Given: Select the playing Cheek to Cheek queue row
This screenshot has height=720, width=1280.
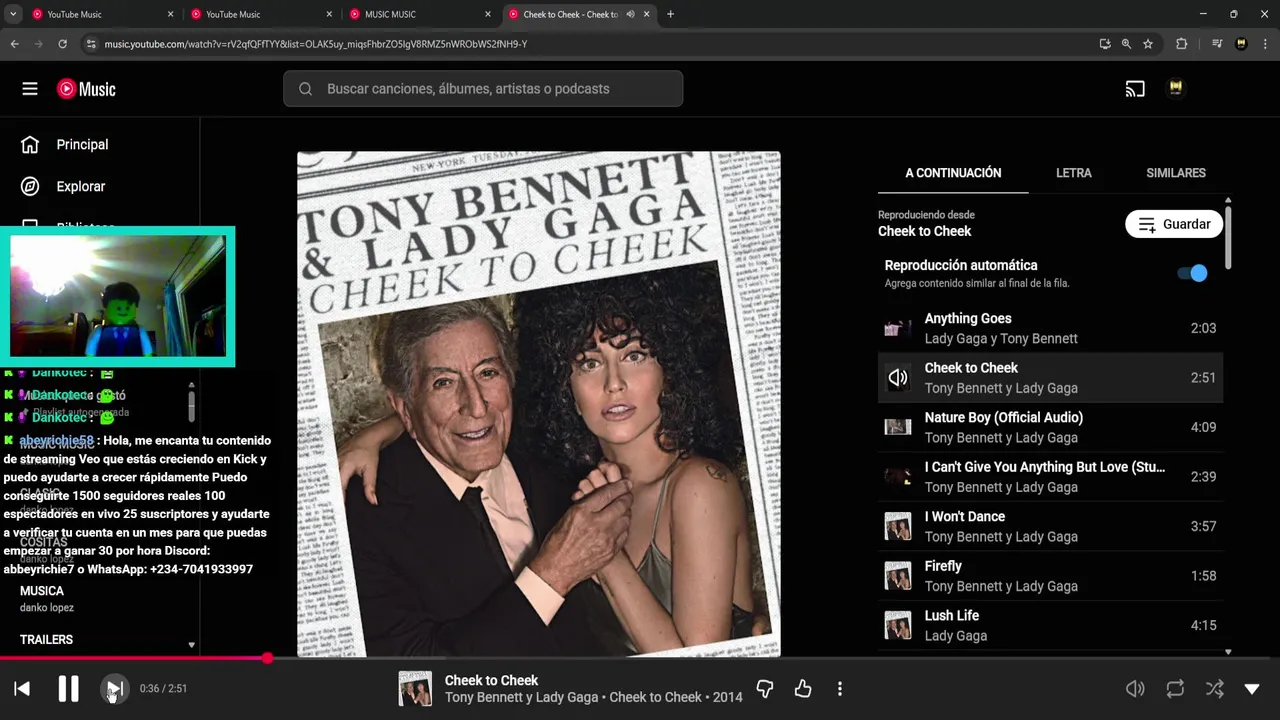Looking at the screenshot, I should [x=1050, y=377].
